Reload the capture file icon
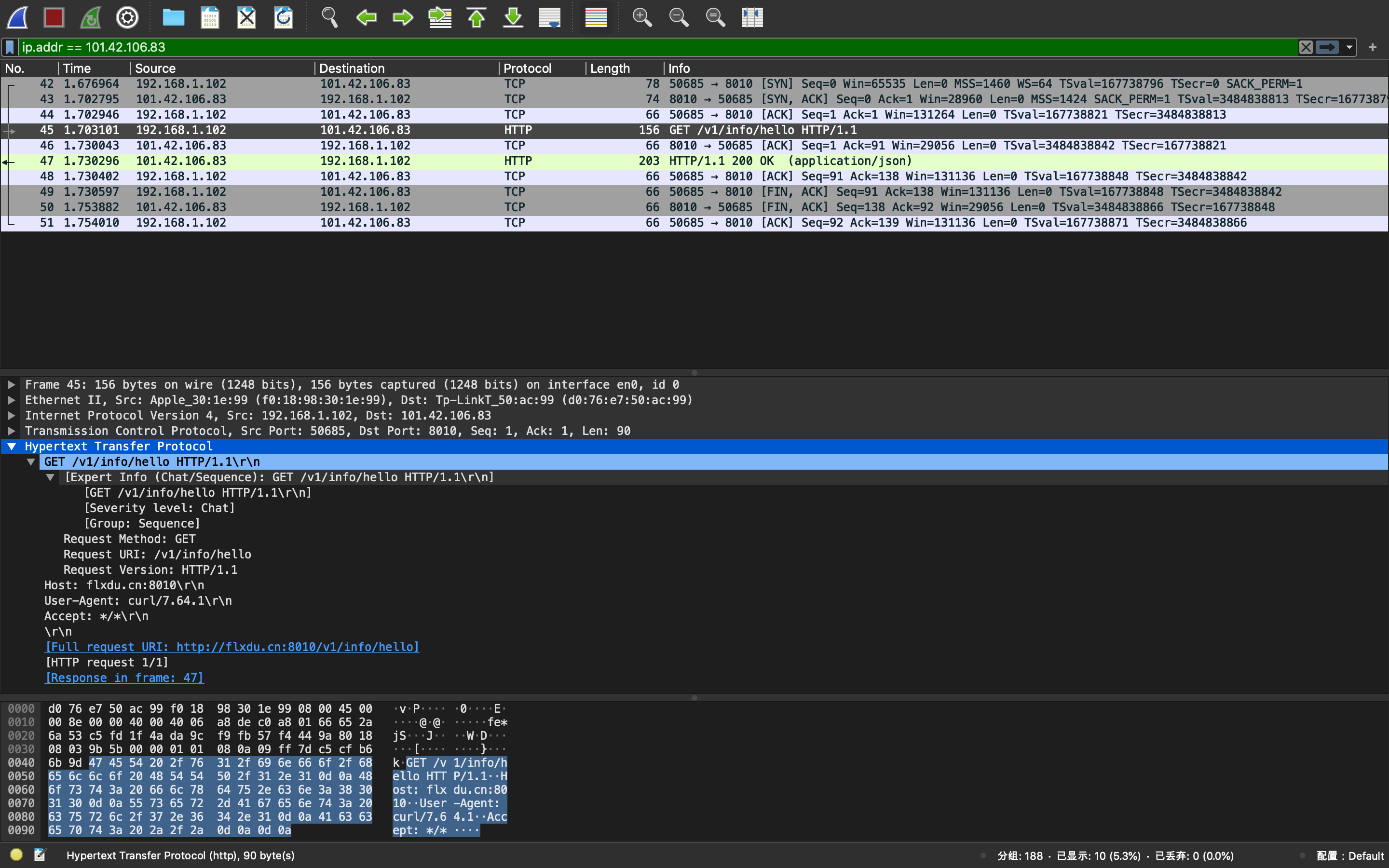 [284, 17]
